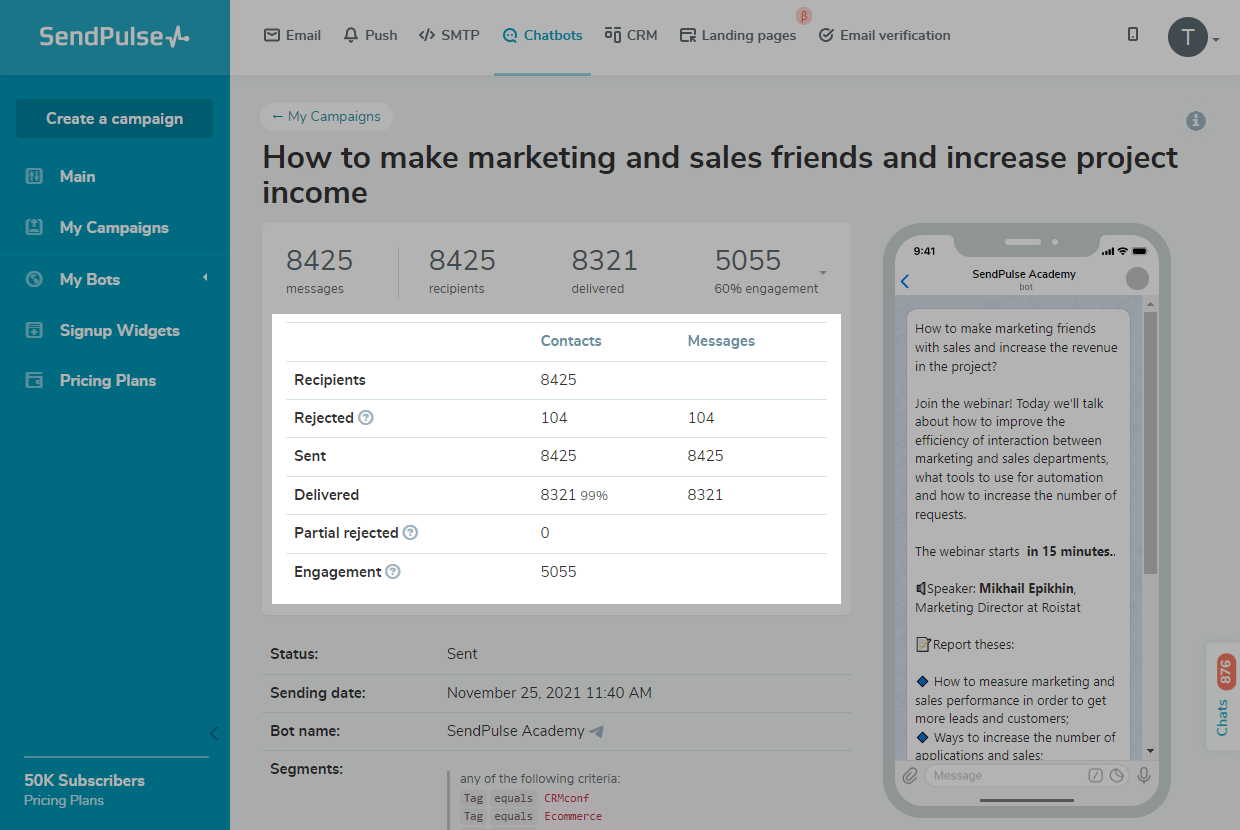Expand the account dropdown arrow beside avatar
Image resolution: width=1240 pixels, height=830 pixels.
1216,41
